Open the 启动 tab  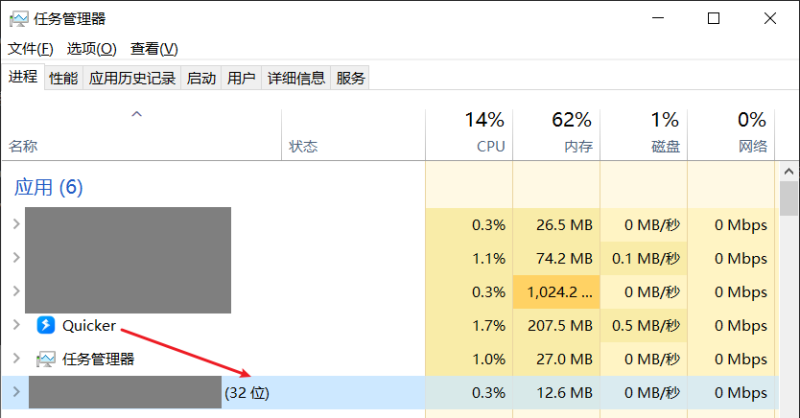click(x=201, y=78)
